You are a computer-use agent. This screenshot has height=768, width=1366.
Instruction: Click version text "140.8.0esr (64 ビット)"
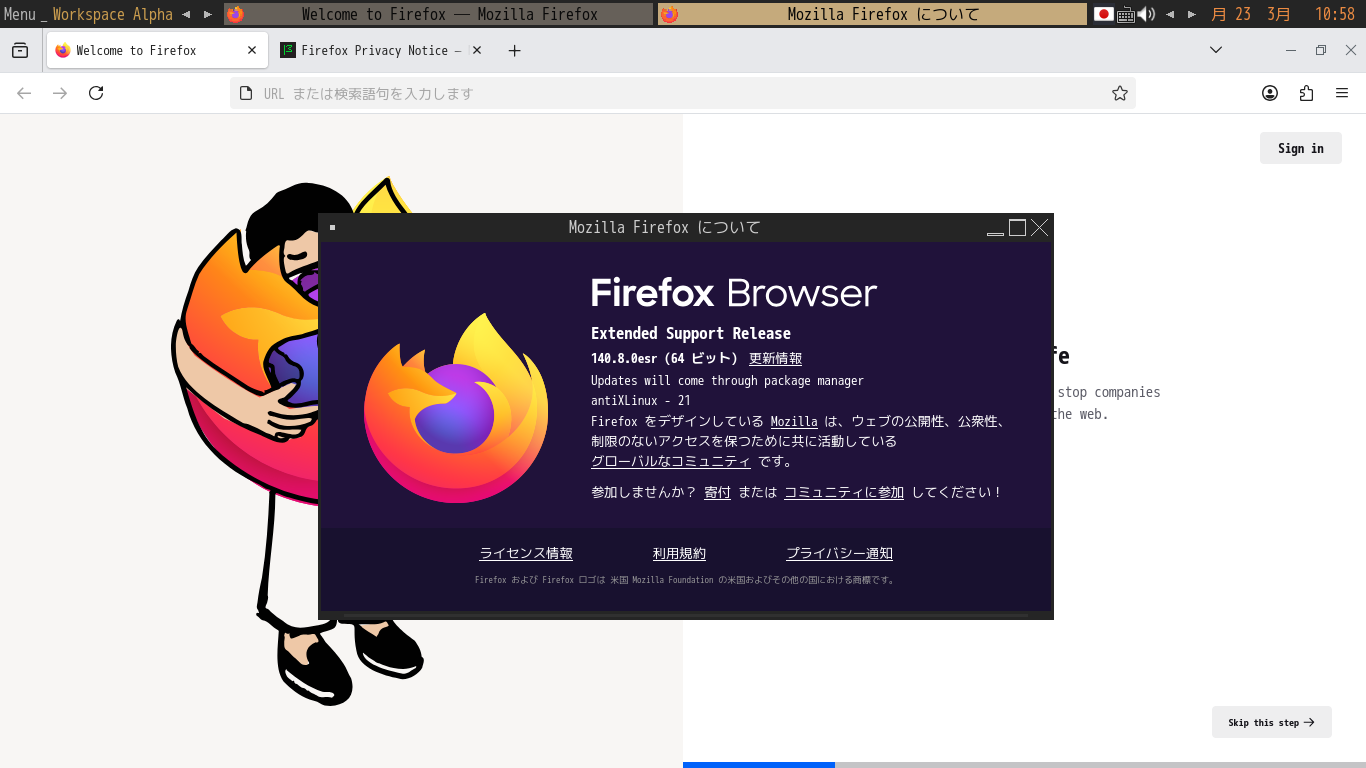[x=664, y=358]
